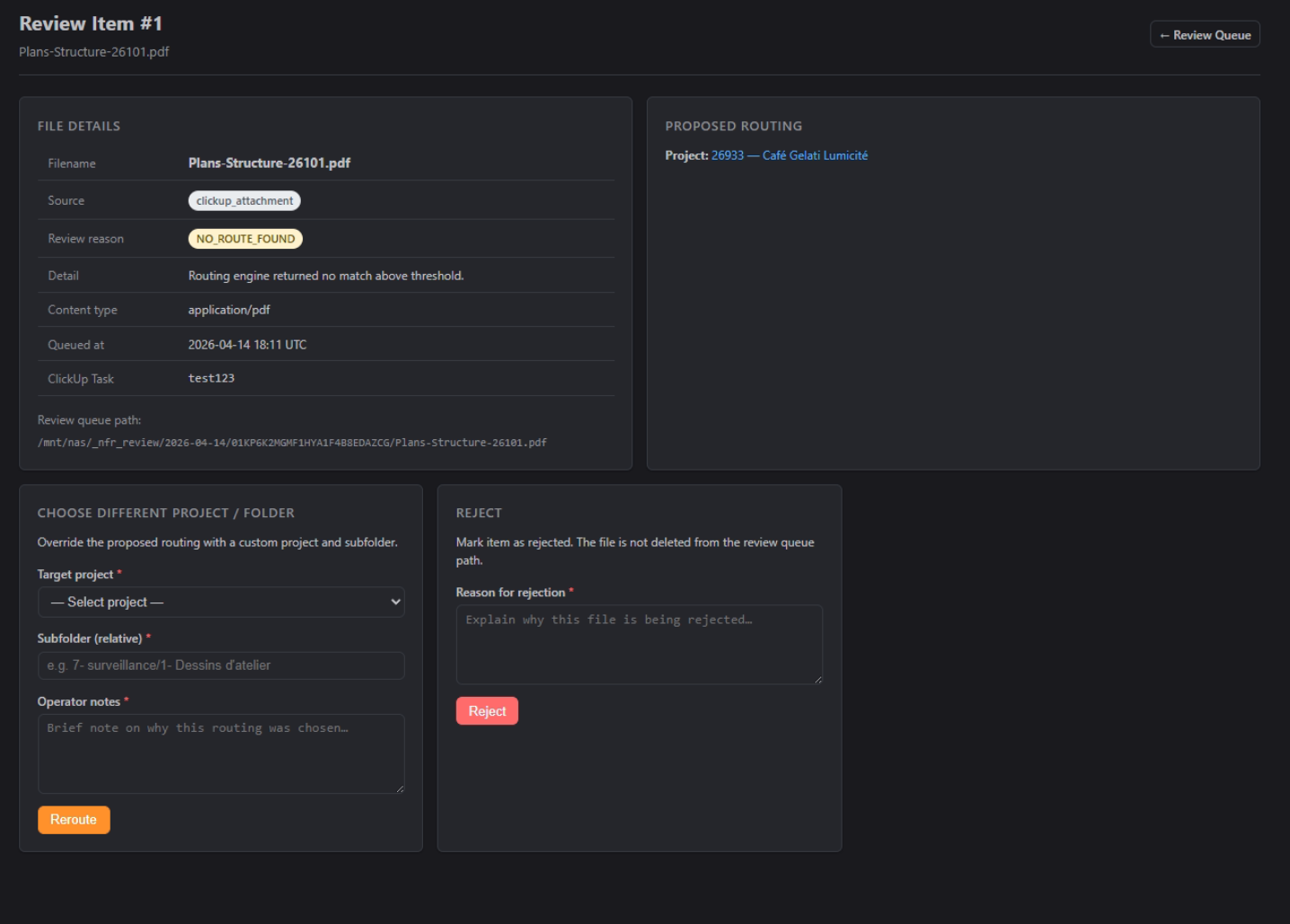Click the review queue path text
Viewport: 1290px width, 924px height.
click(292, 443)
